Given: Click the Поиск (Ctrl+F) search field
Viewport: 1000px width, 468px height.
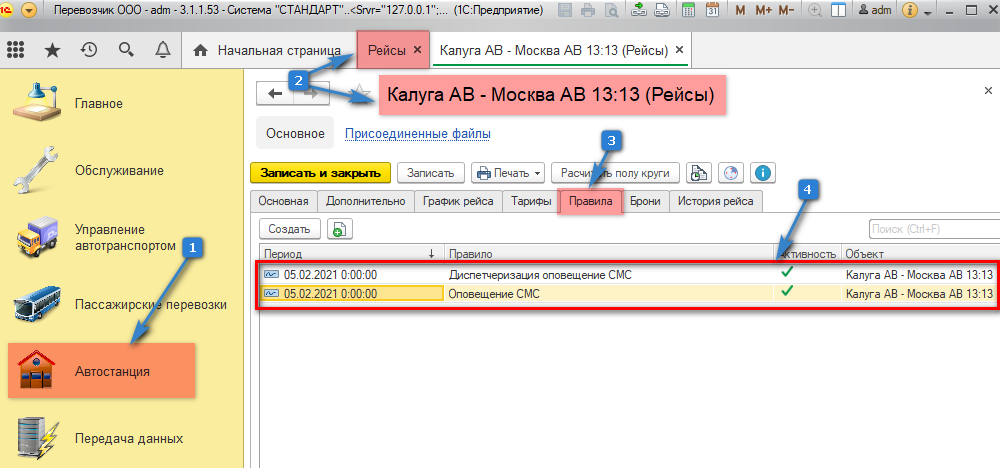Looking at the screenshot, I should pyautogui.click(x=932, y=229).
